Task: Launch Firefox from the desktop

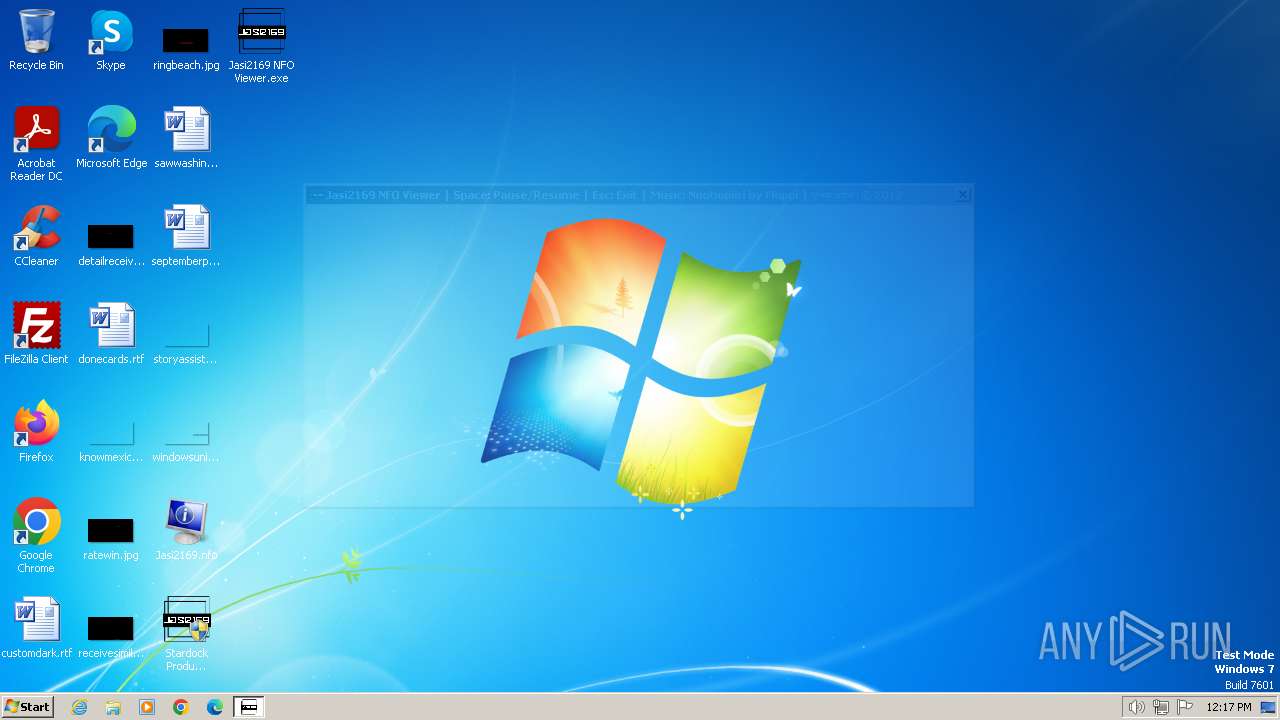Action: (36, 433)
